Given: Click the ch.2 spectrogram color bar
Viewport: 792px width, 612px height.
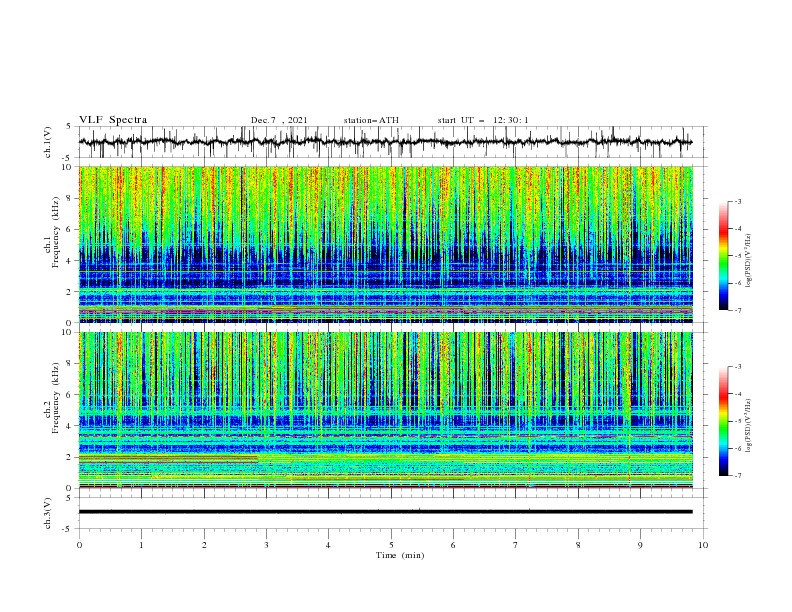Looking at the screenshot, I should pyautogui.click(x=723, y=421).
